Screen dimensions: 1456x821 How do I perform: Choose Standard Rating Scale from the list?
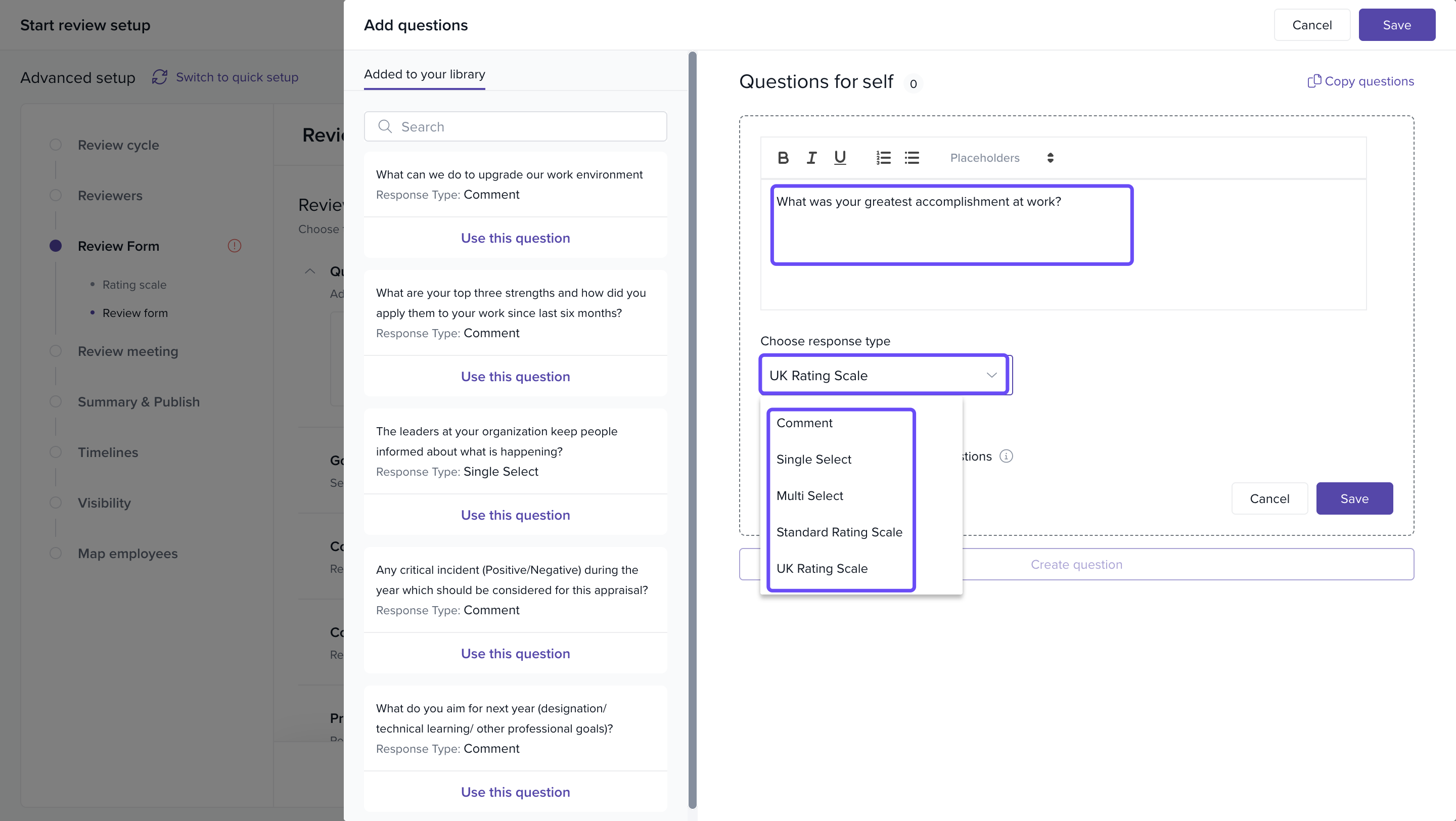[839, 532]
